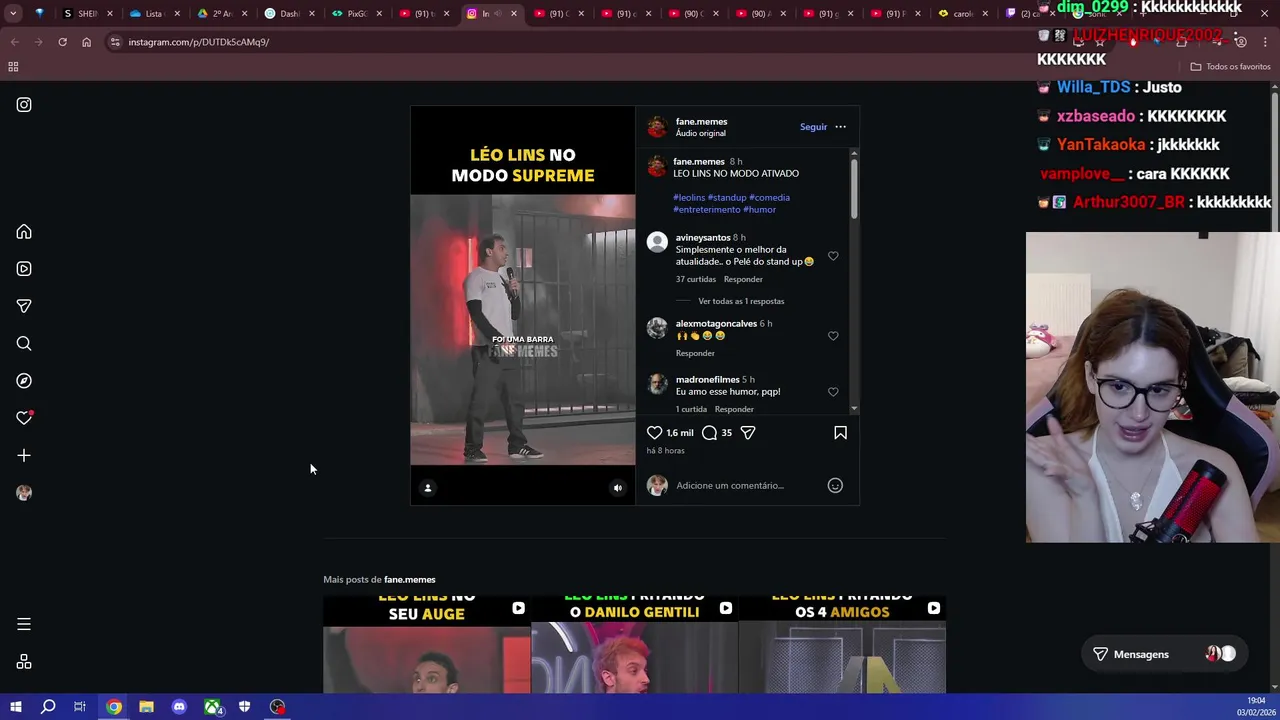Open 'Léo Lins x Danilo Gentili' thumbnail
The height and width of the screenshot is (720, 1280).
click(635, 644)
